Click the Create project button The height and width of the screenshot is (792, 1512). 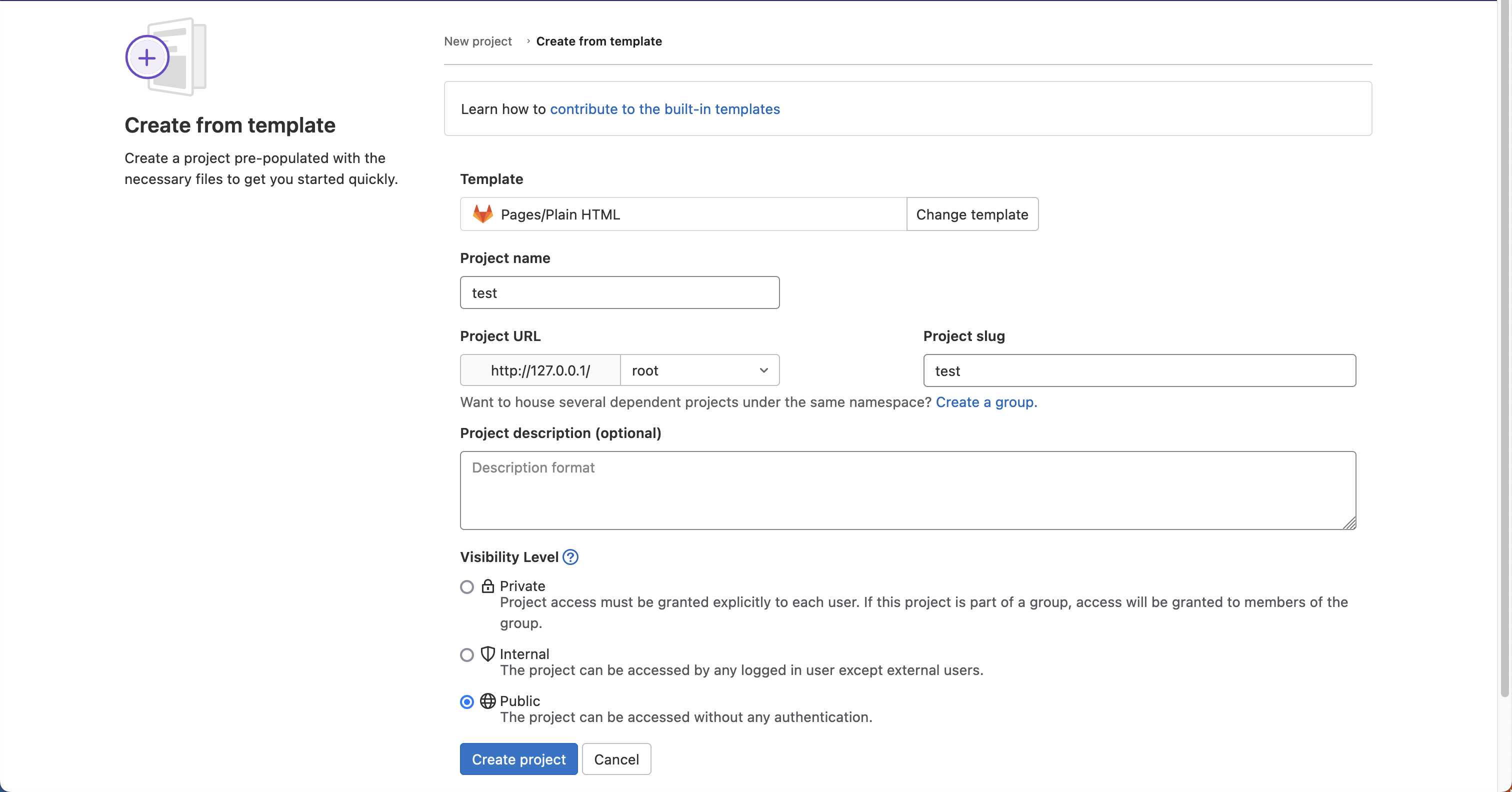(518, 759)
